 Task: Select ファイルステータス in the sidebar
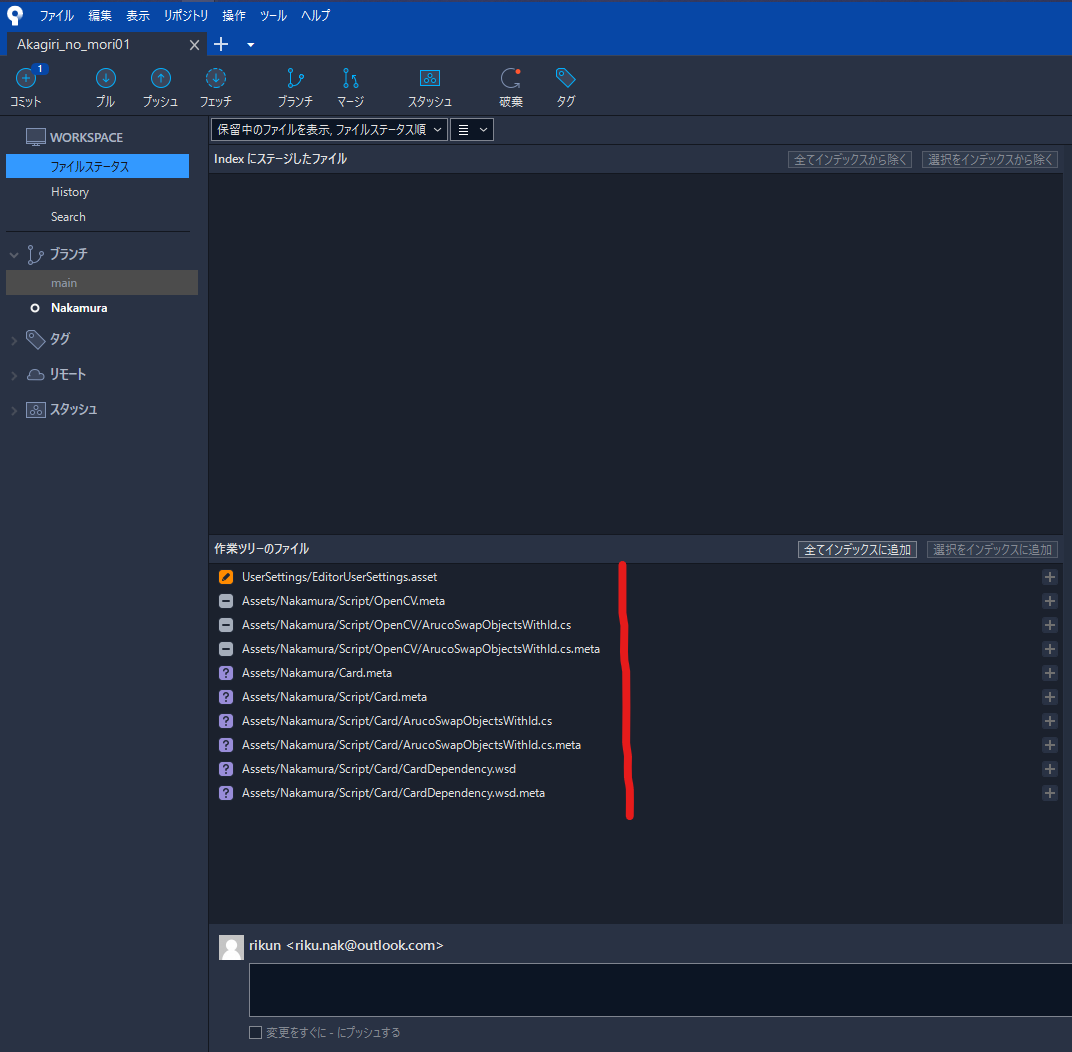(97, 166)
